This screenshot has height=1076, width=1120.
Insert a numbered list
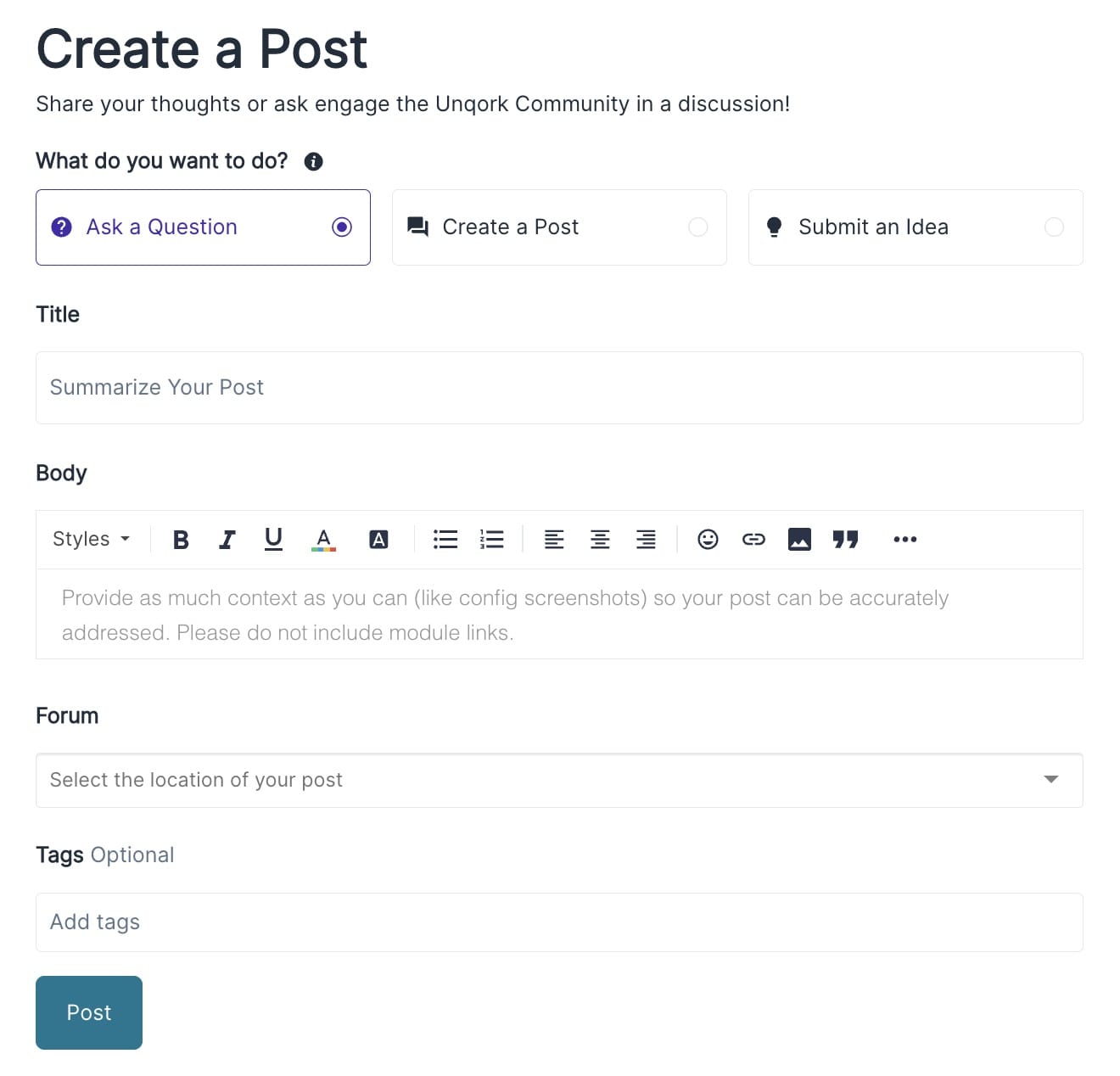tap(491, 540)
